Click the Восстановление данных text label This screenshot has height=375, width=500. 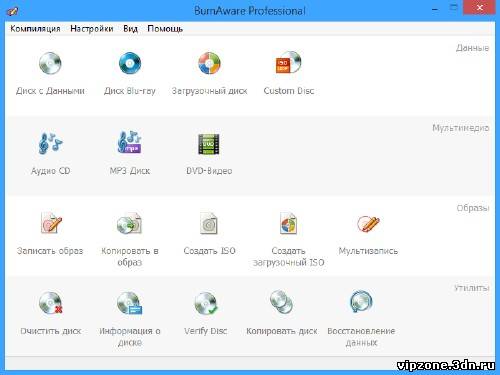click(x=361, y=337)
